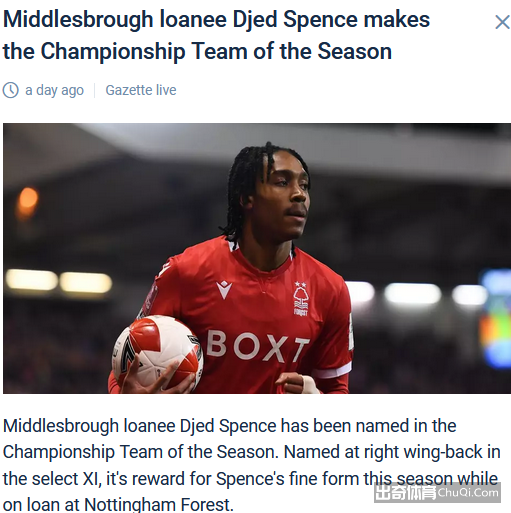Click the article headline about Djed Spence

coord(216,35)
